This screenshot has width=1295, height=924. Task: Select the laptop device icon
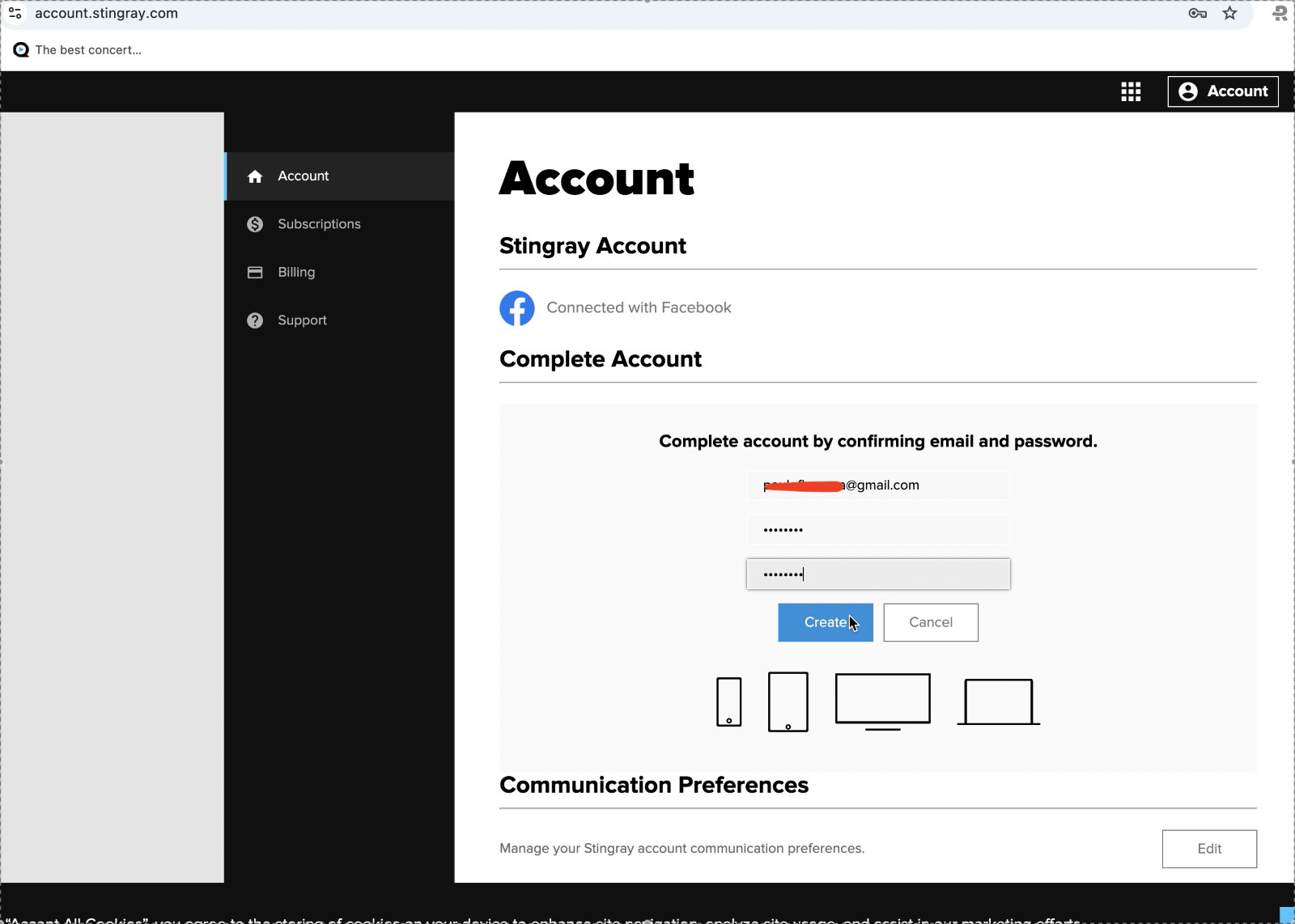(997, 701)
